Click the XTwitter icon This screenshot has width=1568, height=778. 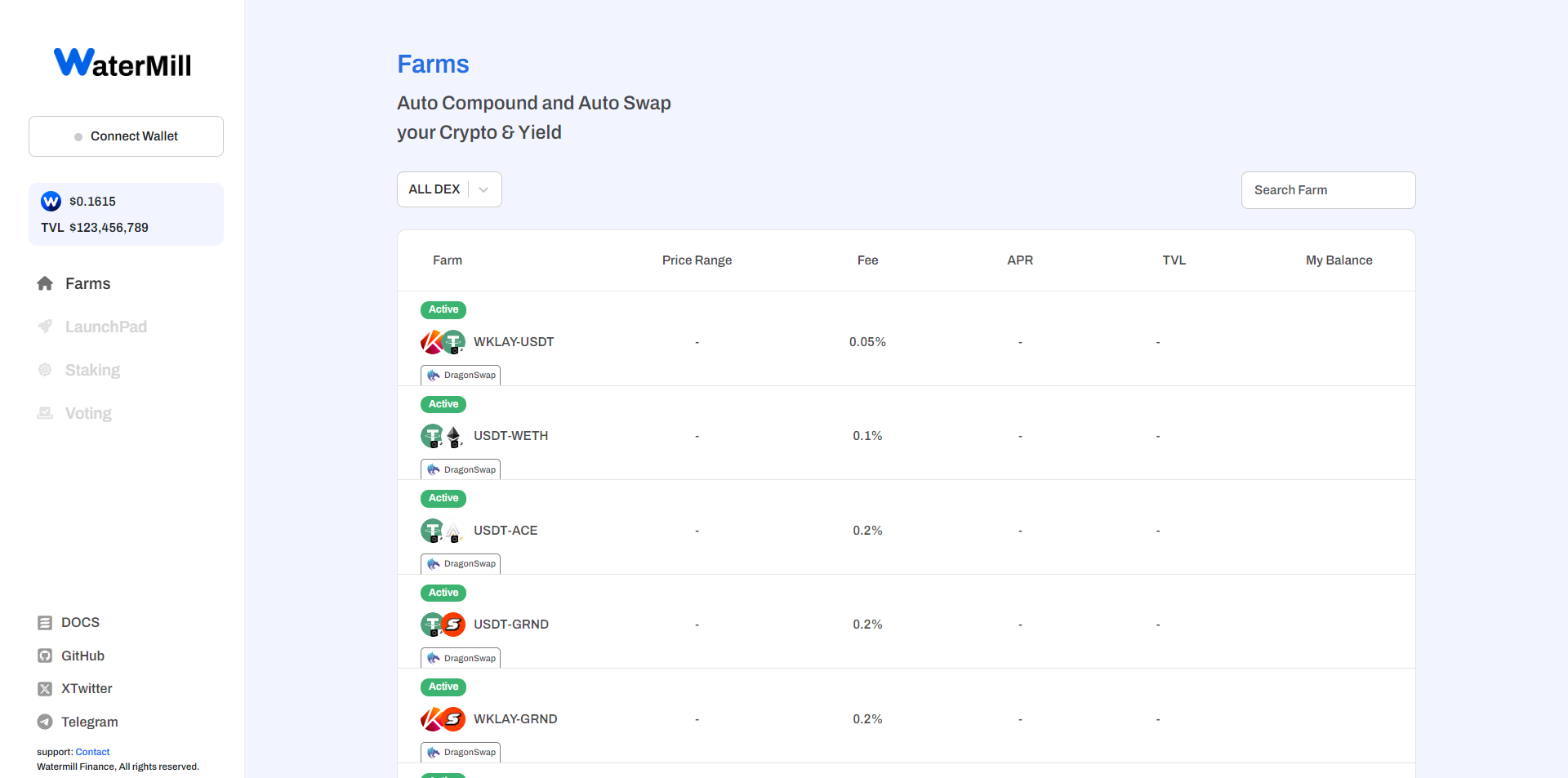45,689
